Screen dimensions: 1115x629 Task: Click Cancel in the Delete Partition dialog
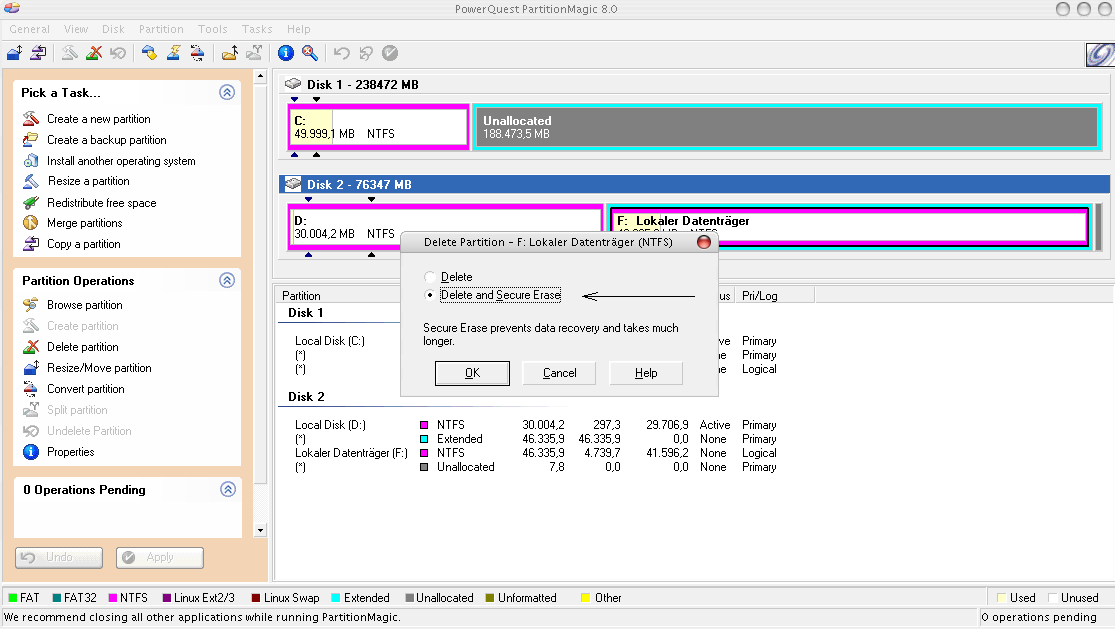pyautogui.click(x=560, y=373)
